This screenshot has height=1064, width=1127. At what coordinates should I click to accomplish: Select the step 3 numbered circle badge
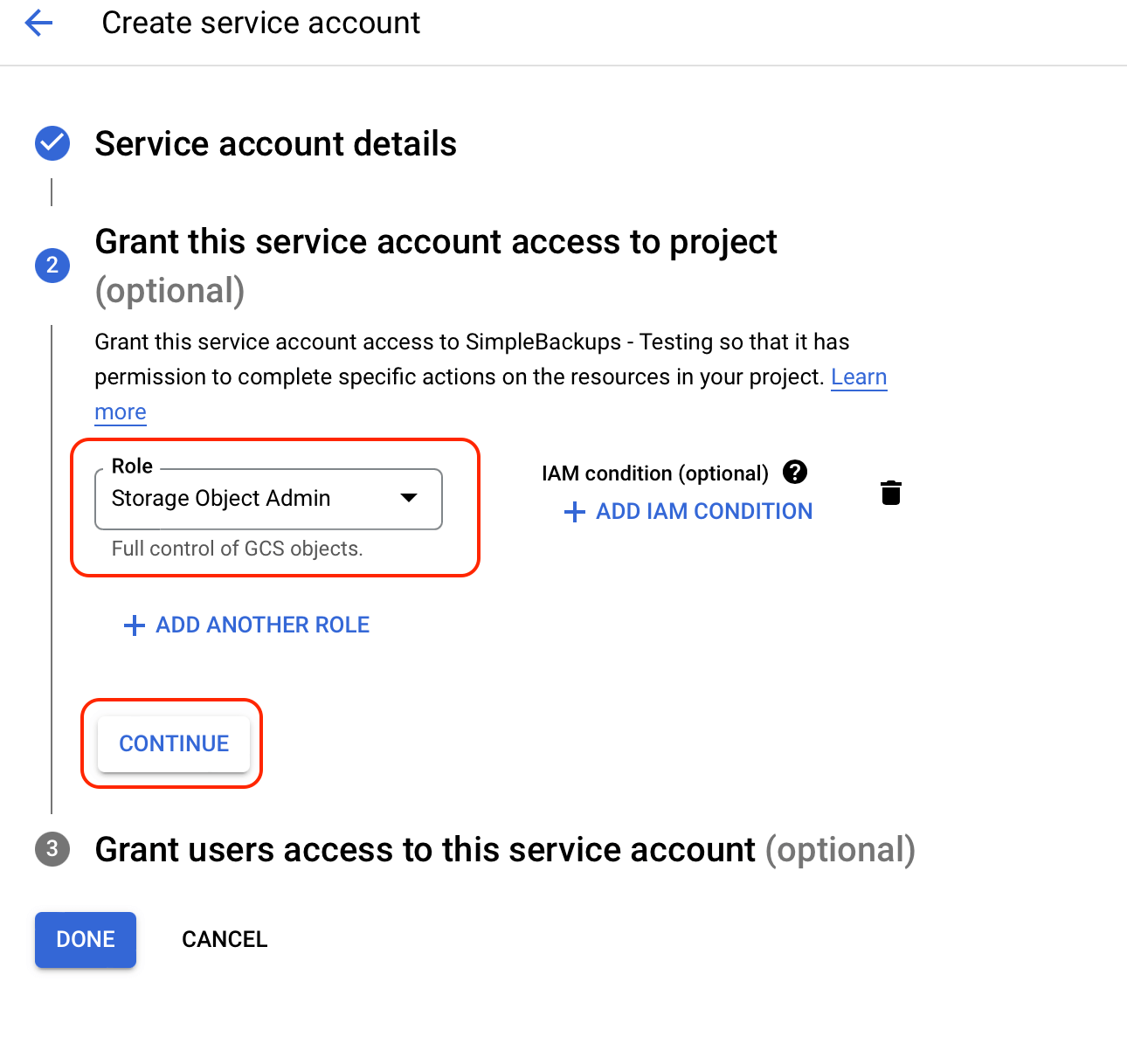[x=52, y=848]
